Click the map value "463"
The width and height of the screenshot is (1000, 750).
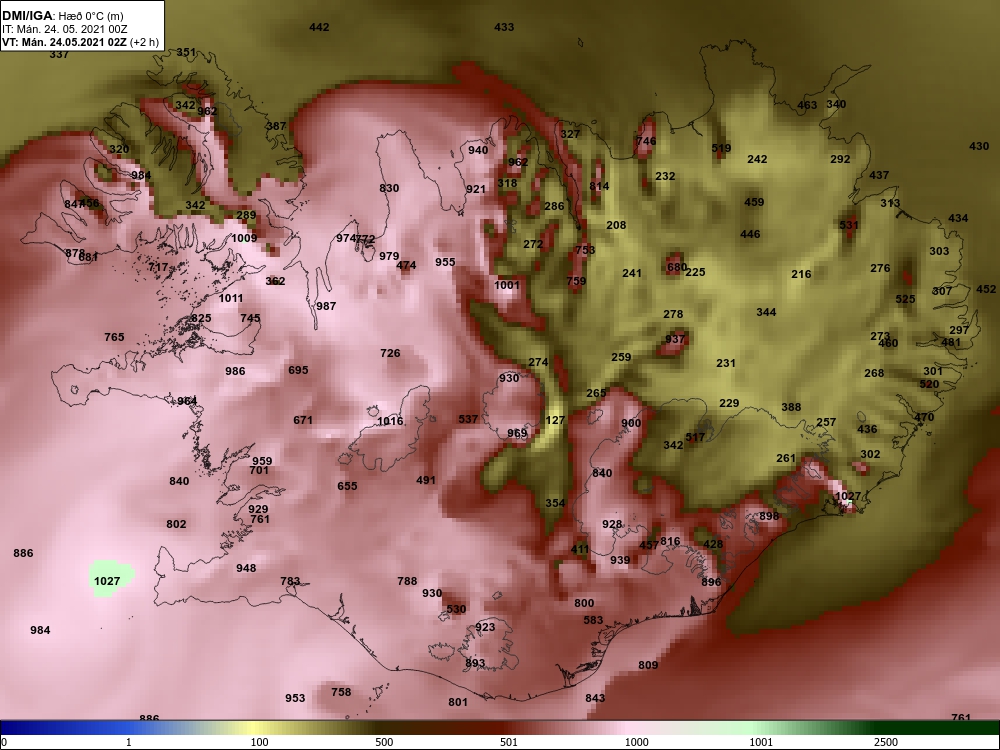click(807, 105)
